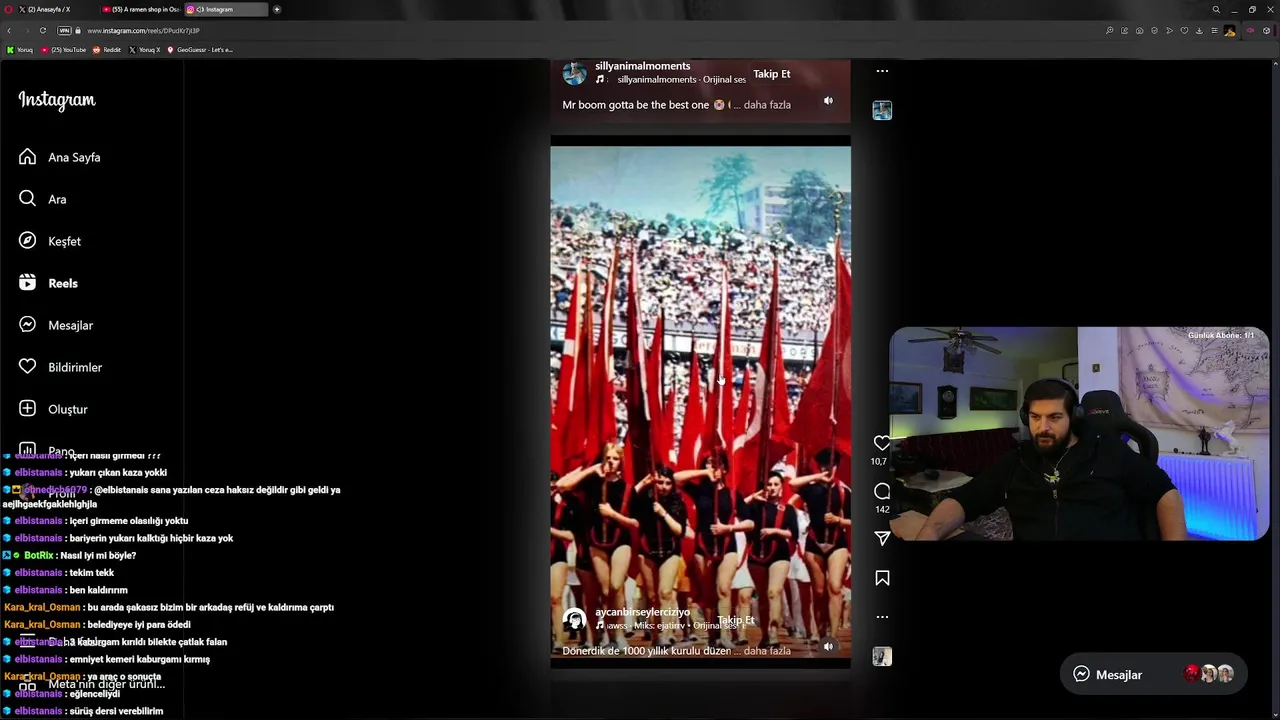
Task: Go to Keşfet explore page
Action: click(x=50, y=241)
